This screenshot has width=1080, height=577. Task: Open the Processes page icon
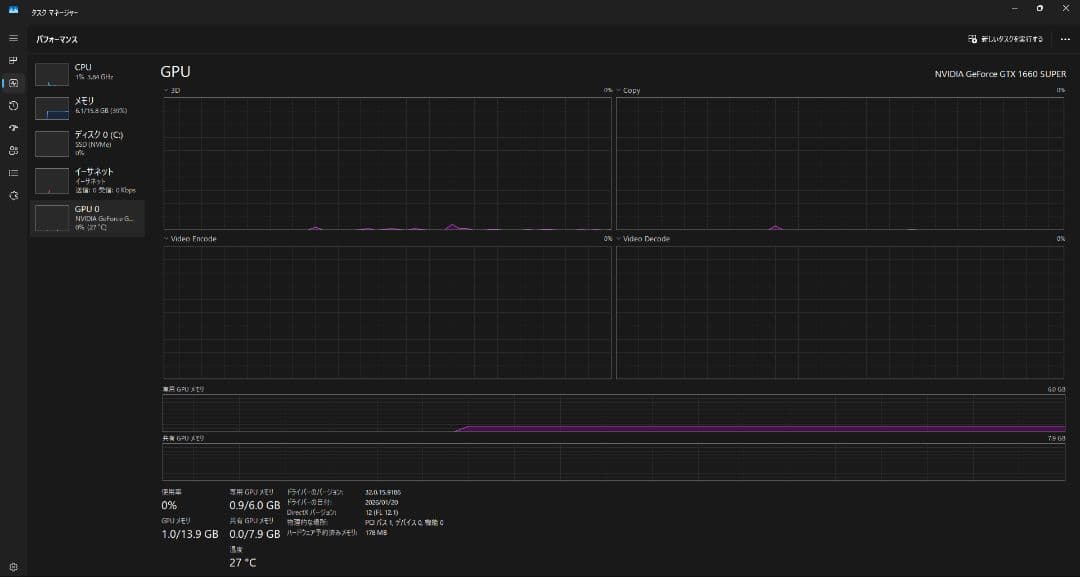pyautogui.click(x=13, y=60)
